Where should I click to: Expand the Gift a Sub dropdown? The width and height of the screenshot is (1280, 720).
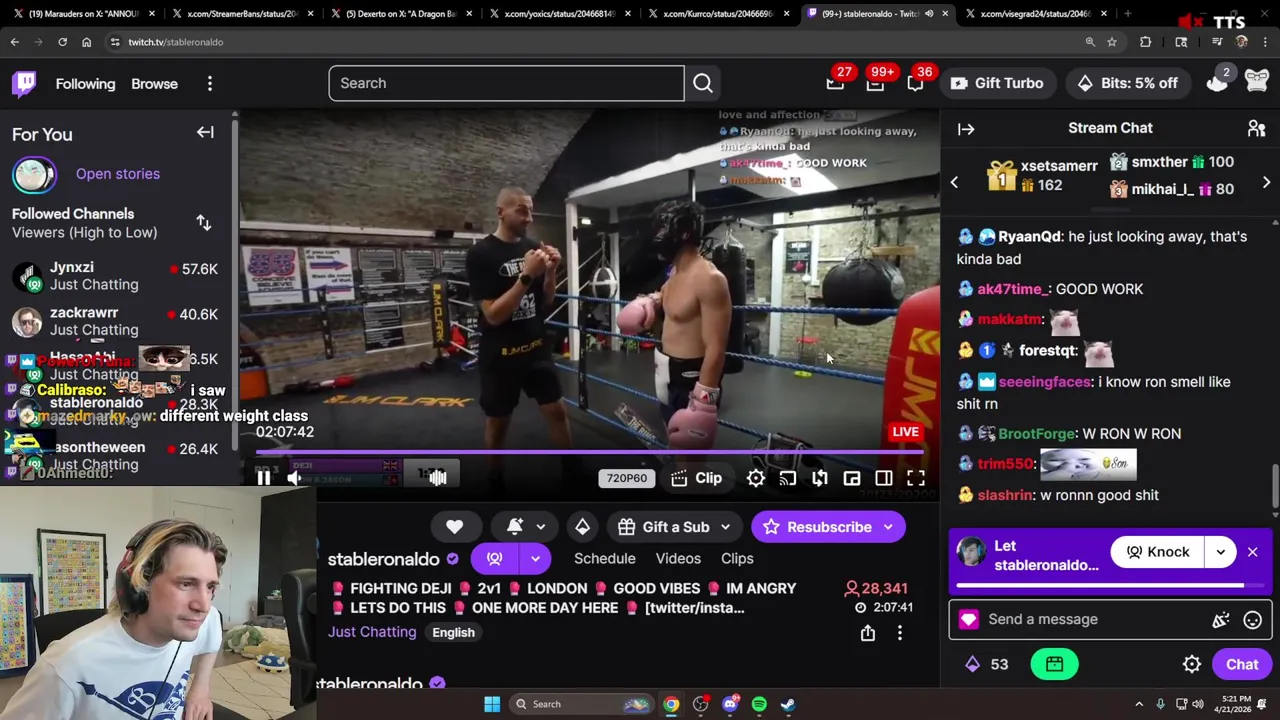725,527
